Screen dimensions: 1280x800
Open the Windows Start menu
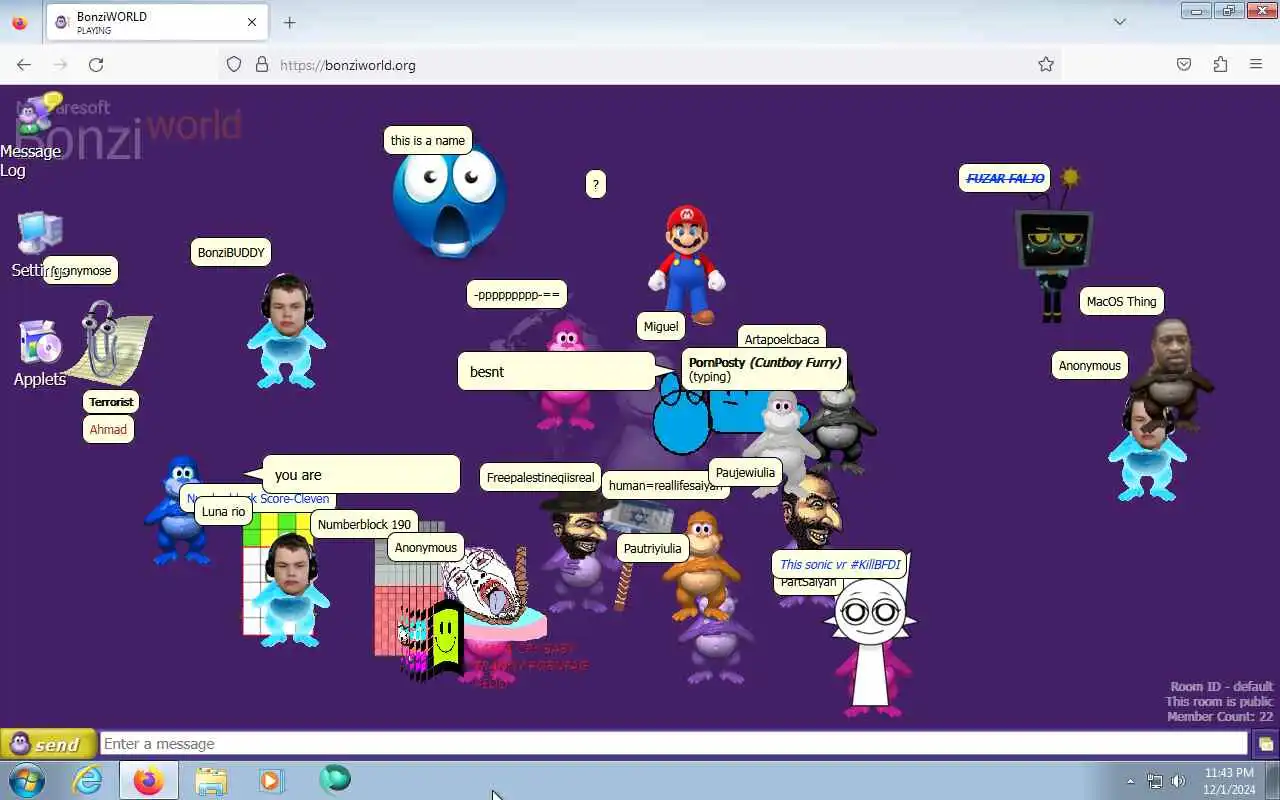25,780
